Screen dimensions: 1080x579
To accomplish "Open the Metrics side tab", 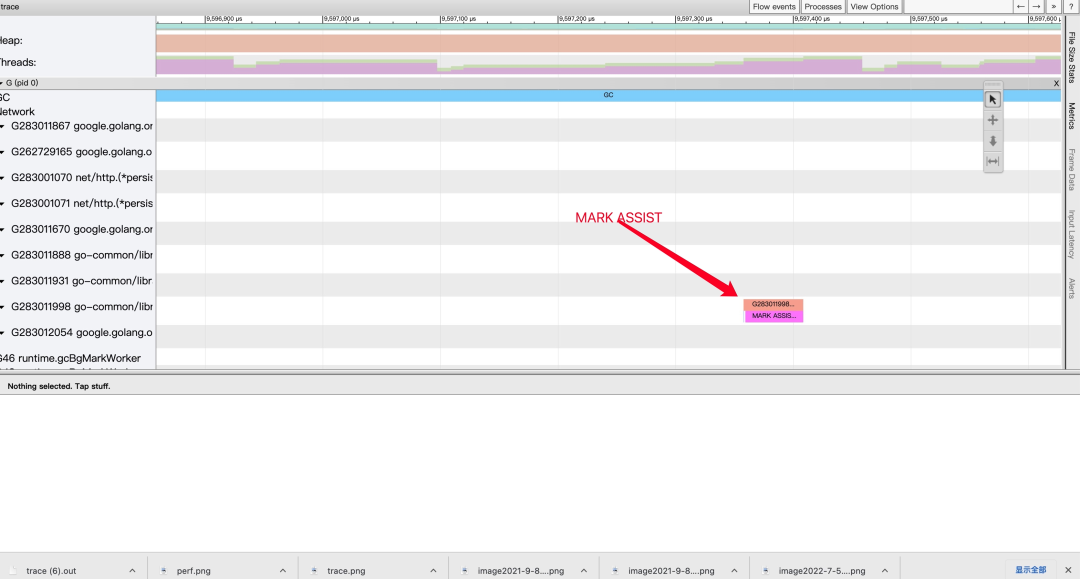I will click(1072, 116).
